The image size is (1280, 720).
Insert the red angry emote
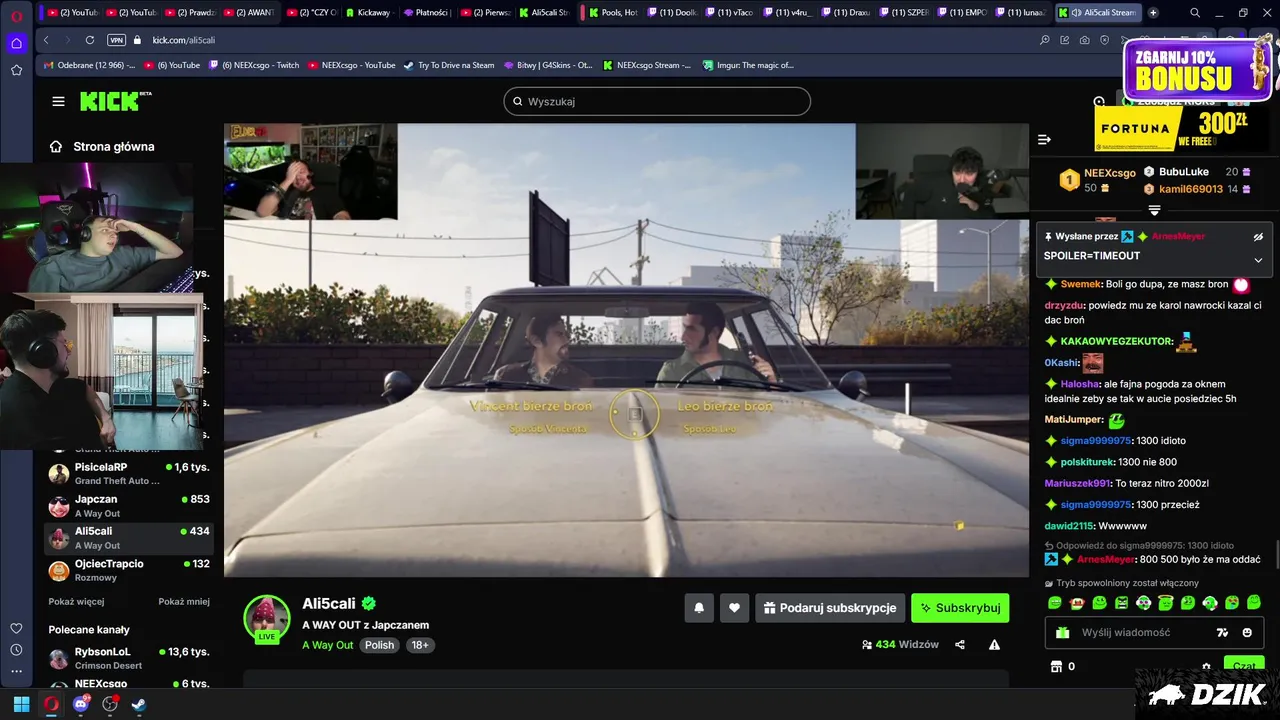[x=1077, y=603]
